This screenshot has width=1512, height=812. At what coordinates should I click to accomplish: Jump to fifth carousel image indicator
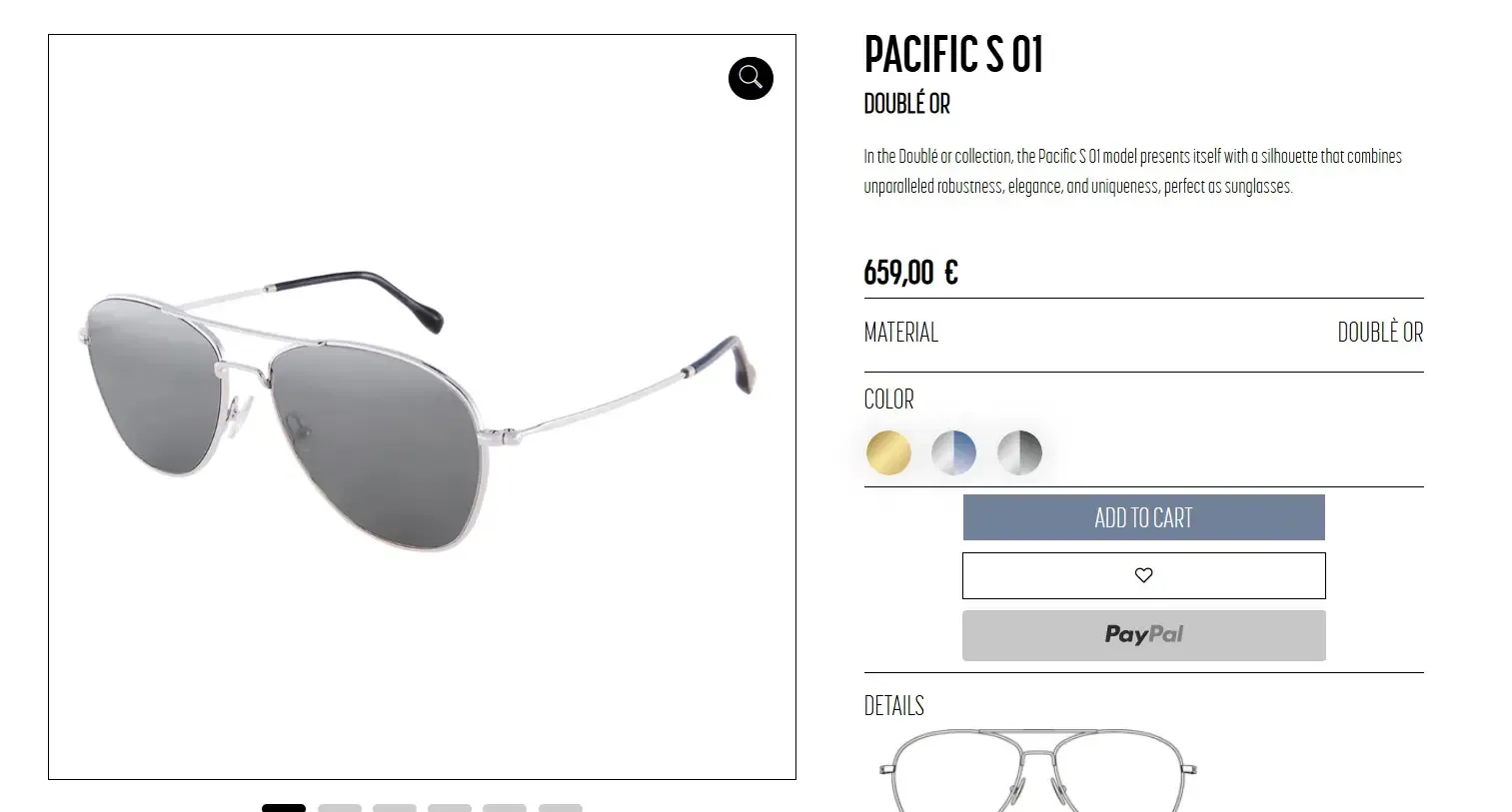coord(505,807)
